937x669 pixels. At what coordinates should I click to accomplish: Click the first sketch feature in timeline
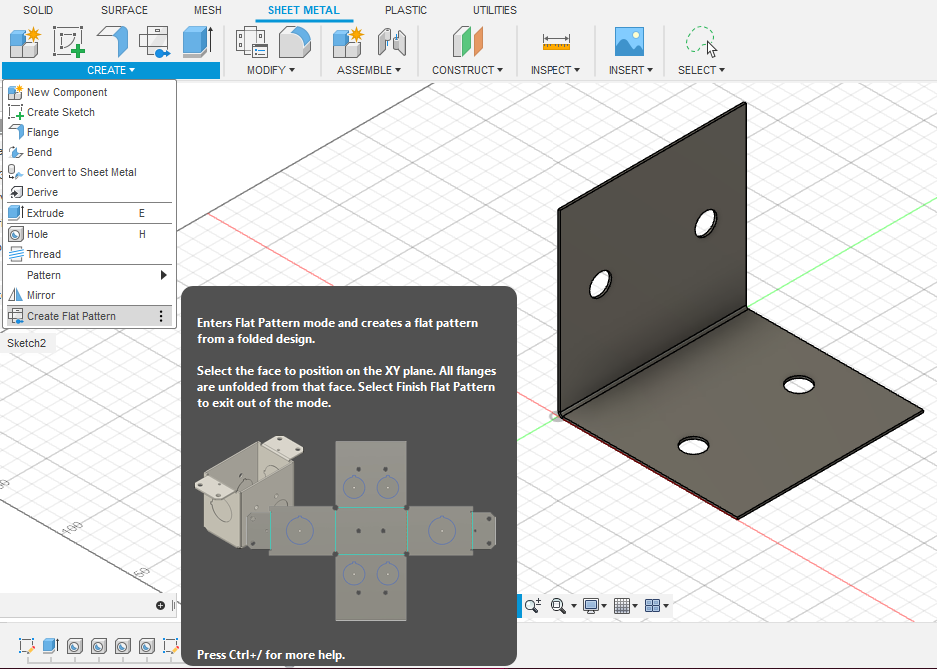(x=27, y=646)
